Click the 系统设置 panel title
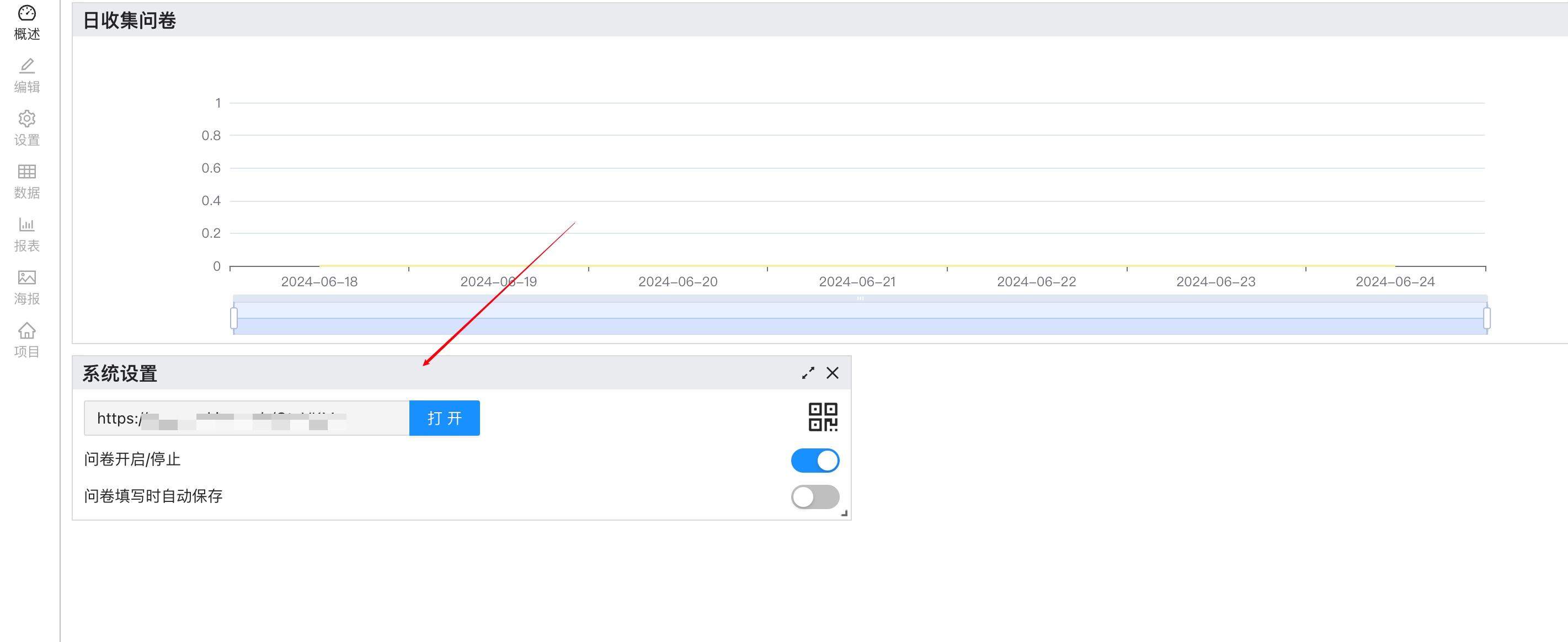The width and height of the screenshot is (1568, 642). point(120,373)
